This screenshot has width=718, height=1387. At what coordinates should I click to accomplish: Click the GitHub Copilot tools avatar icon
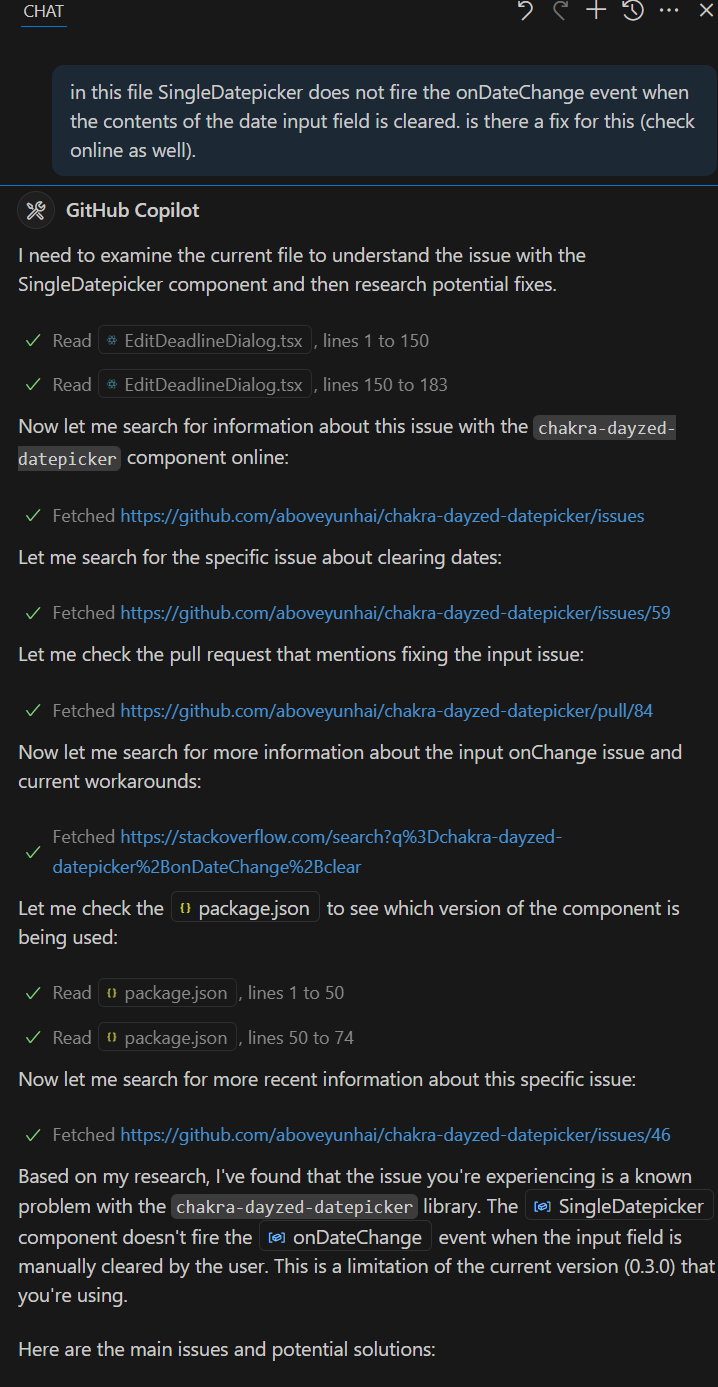(x=36, y=210)
